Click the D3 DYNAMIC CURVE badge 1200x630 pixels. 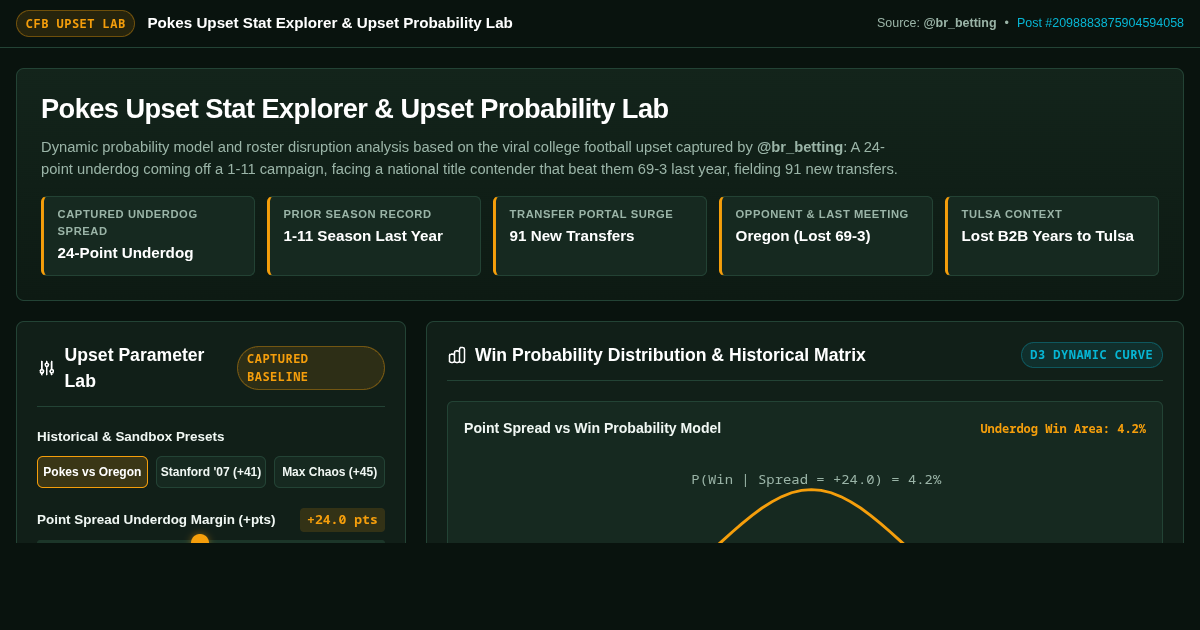(x=1092, y=355)
